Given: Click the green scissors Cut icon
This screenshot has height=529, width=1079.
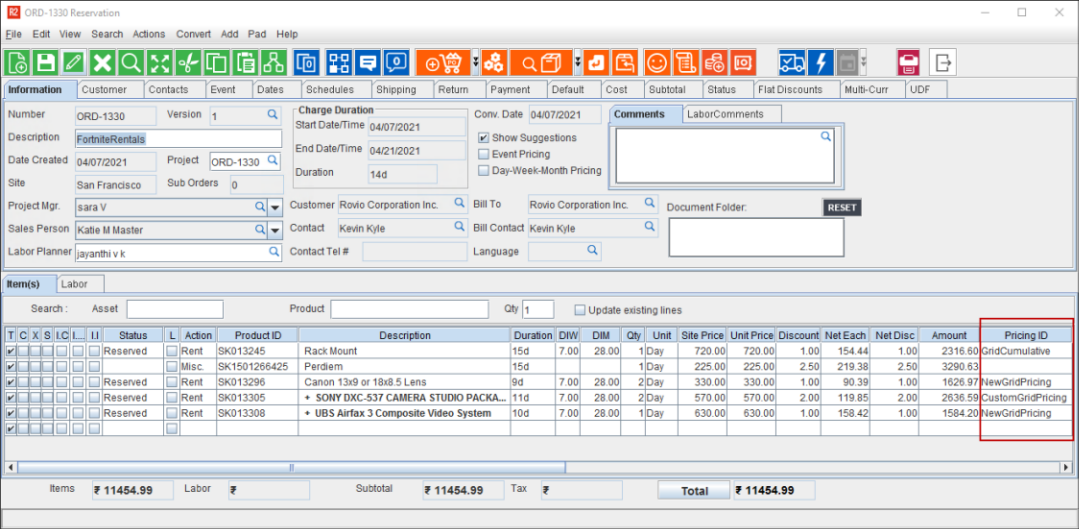Looking at the screenshot, I should [189, 62].
